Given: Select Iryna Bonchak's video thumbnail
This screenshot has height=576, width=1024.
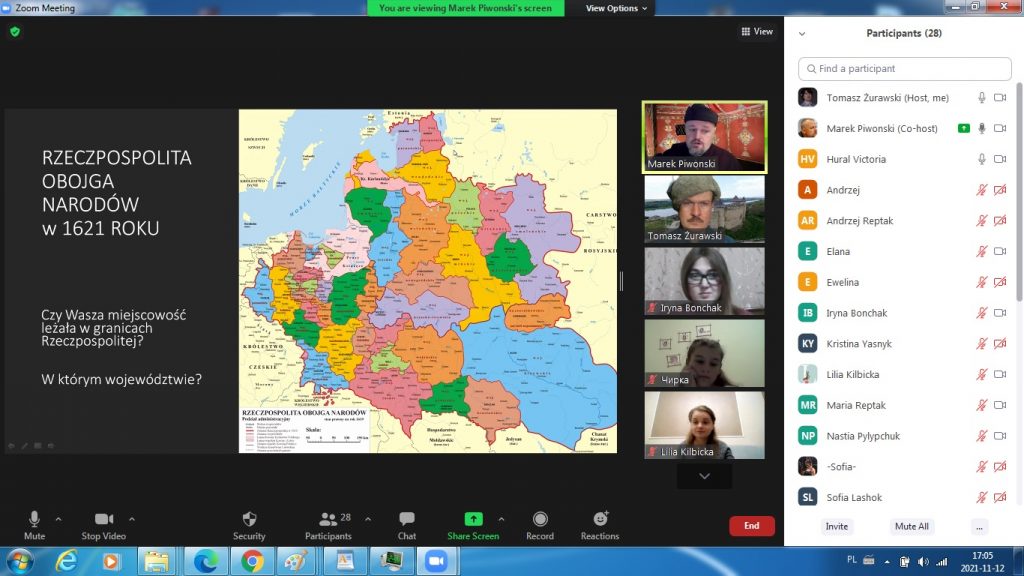Looking at the screenshot, I should point(704,282).
